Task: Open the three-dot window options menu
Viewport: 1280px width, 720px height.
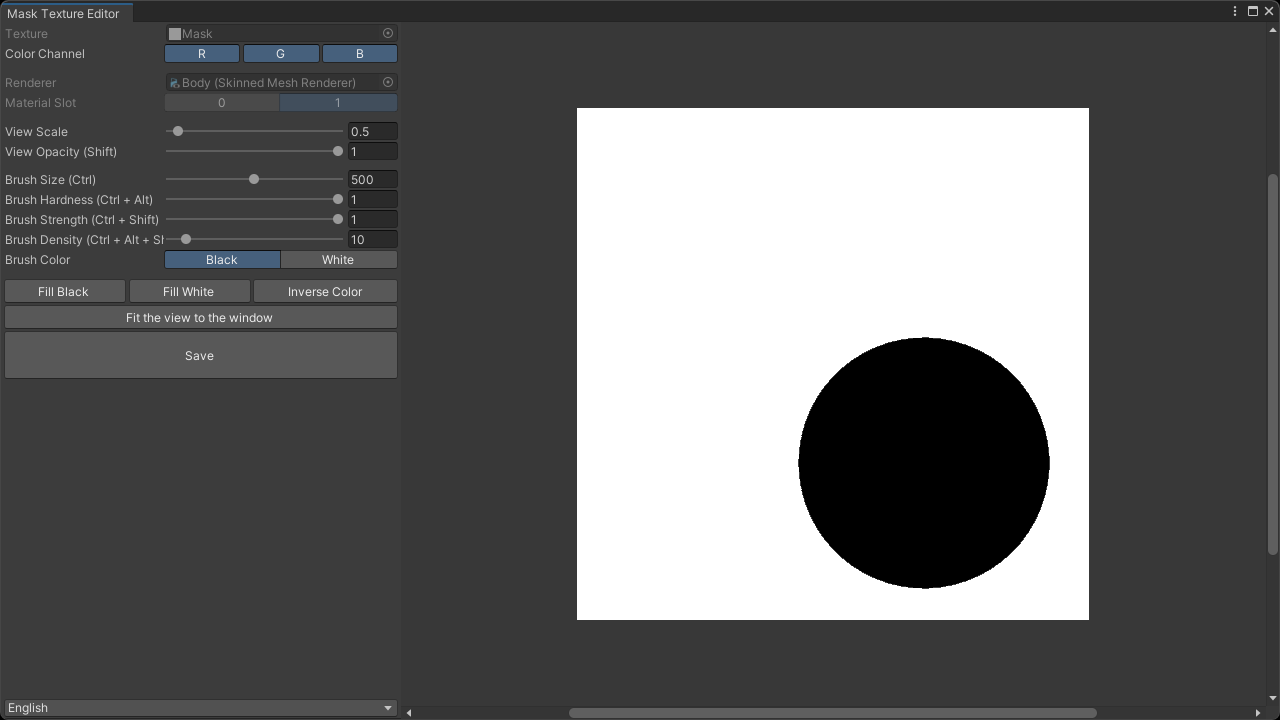Action: (1235, 10)
